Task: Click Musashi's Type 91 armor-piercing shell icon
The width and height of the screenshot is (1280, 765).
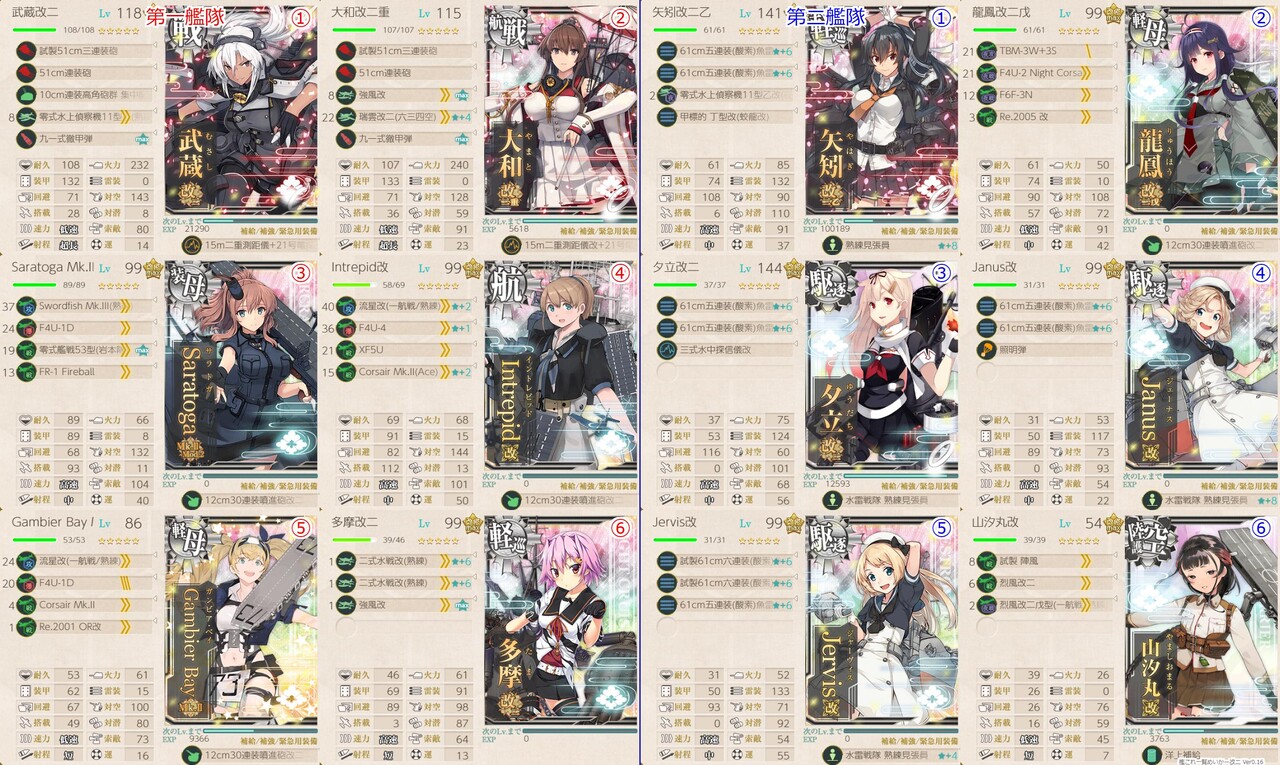Action: pos(27,139)
